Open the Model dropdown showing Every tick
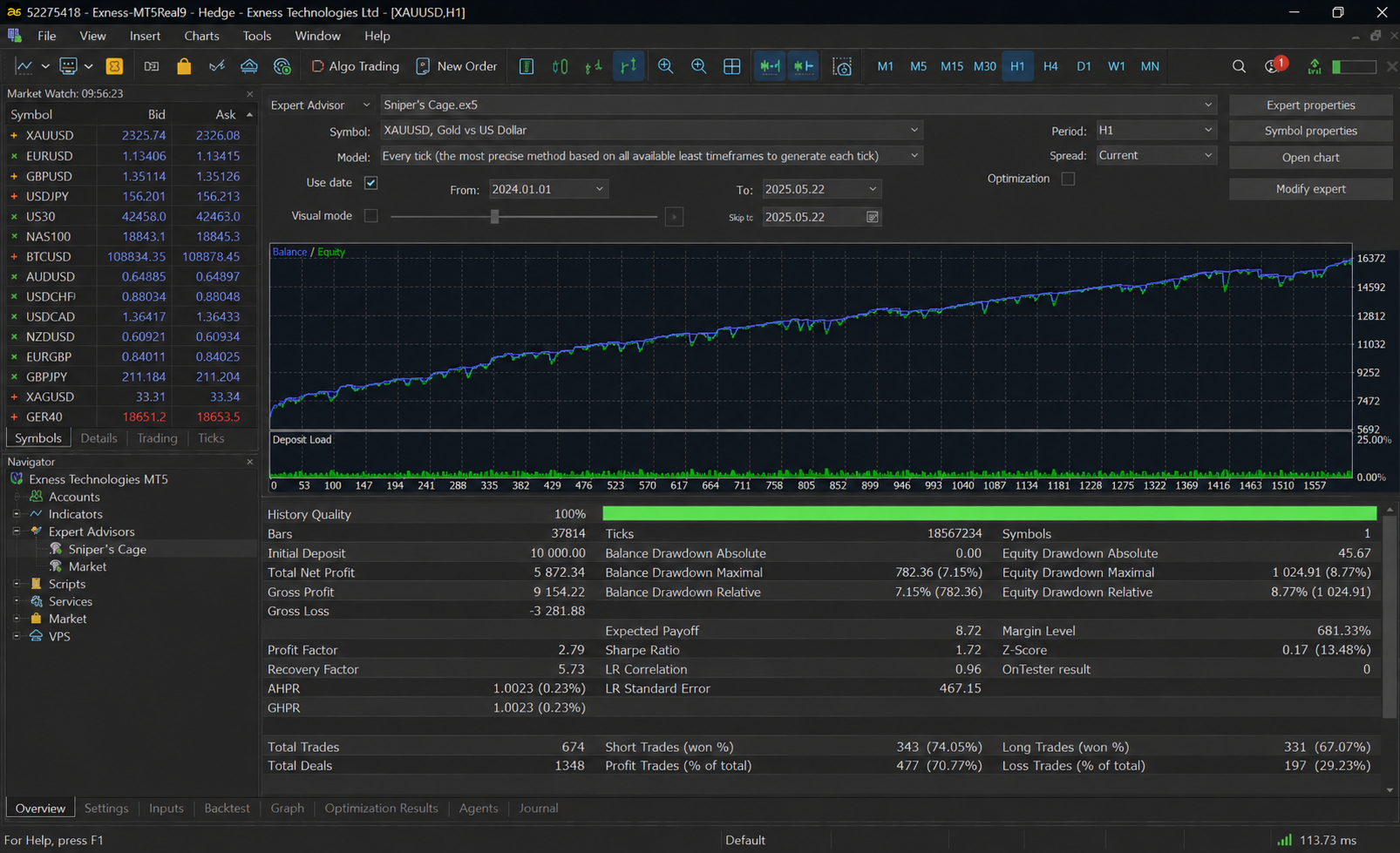This screenshot has width=1400, height=853. [651, 156]
